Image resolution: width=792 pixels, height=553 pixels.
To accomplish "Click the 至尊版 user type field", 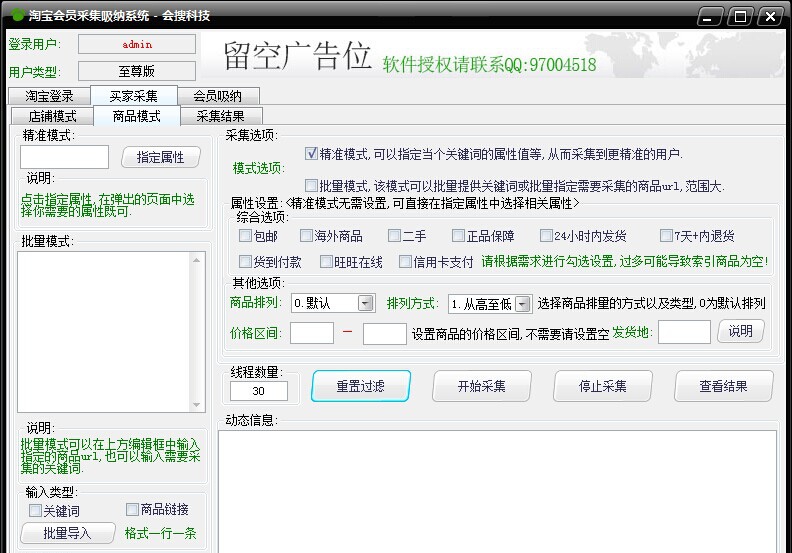I will (137, 71).
